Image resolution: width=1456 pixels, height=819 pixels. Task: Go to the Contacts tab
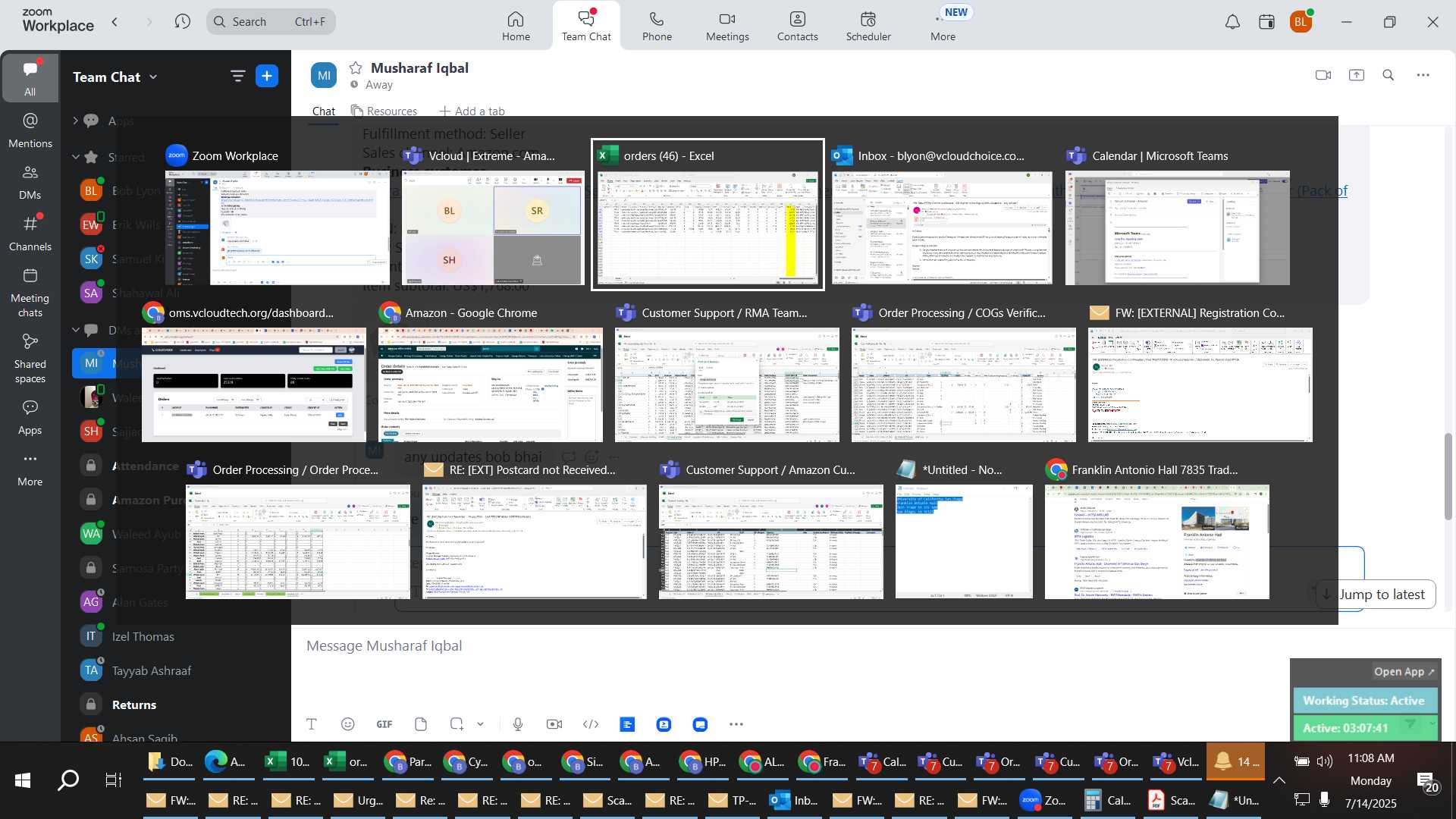797,26
